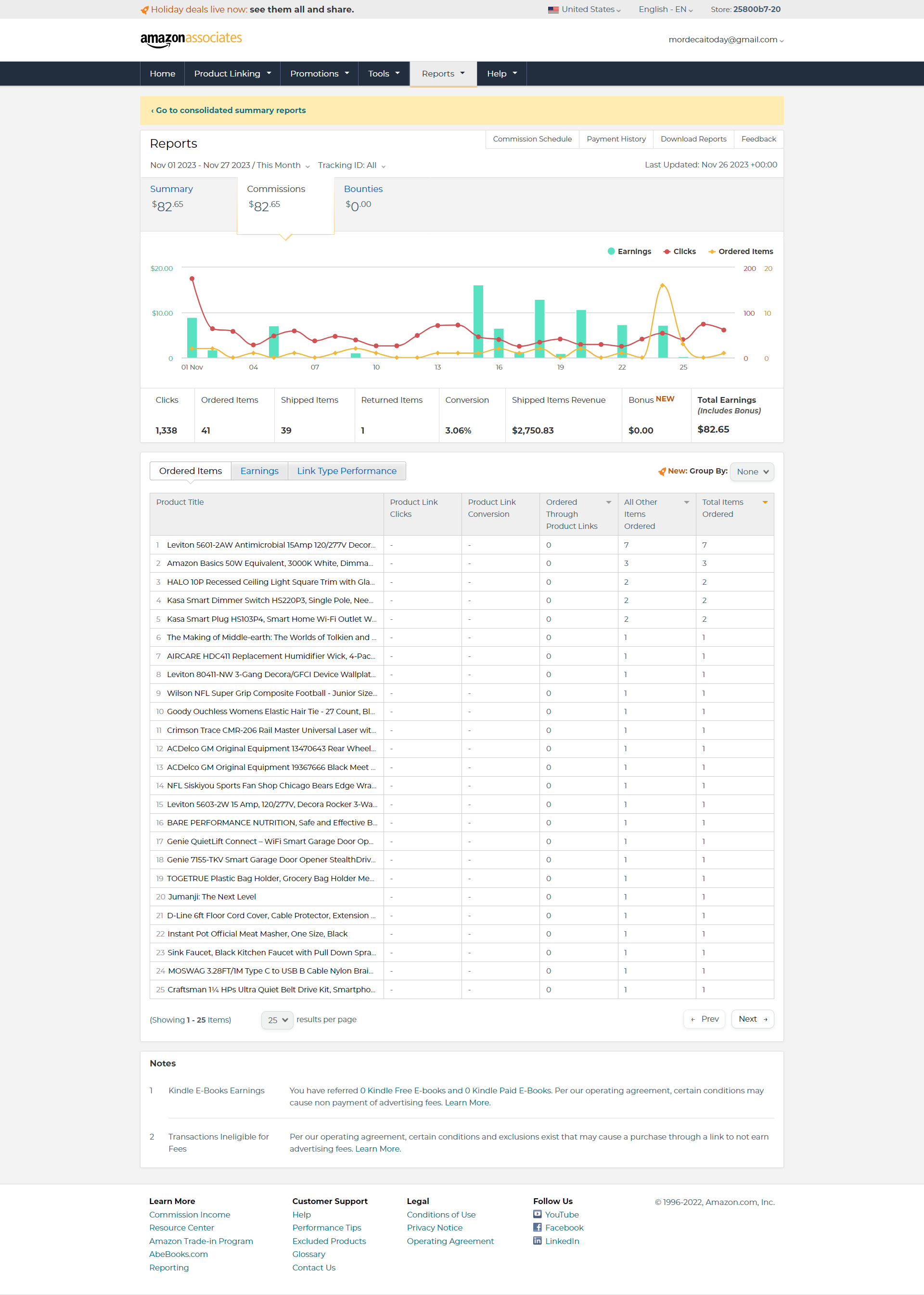The width and height of the screenshot is (924, 1295).
Task: Switch to the Summary tab
Action: point(188,205)
